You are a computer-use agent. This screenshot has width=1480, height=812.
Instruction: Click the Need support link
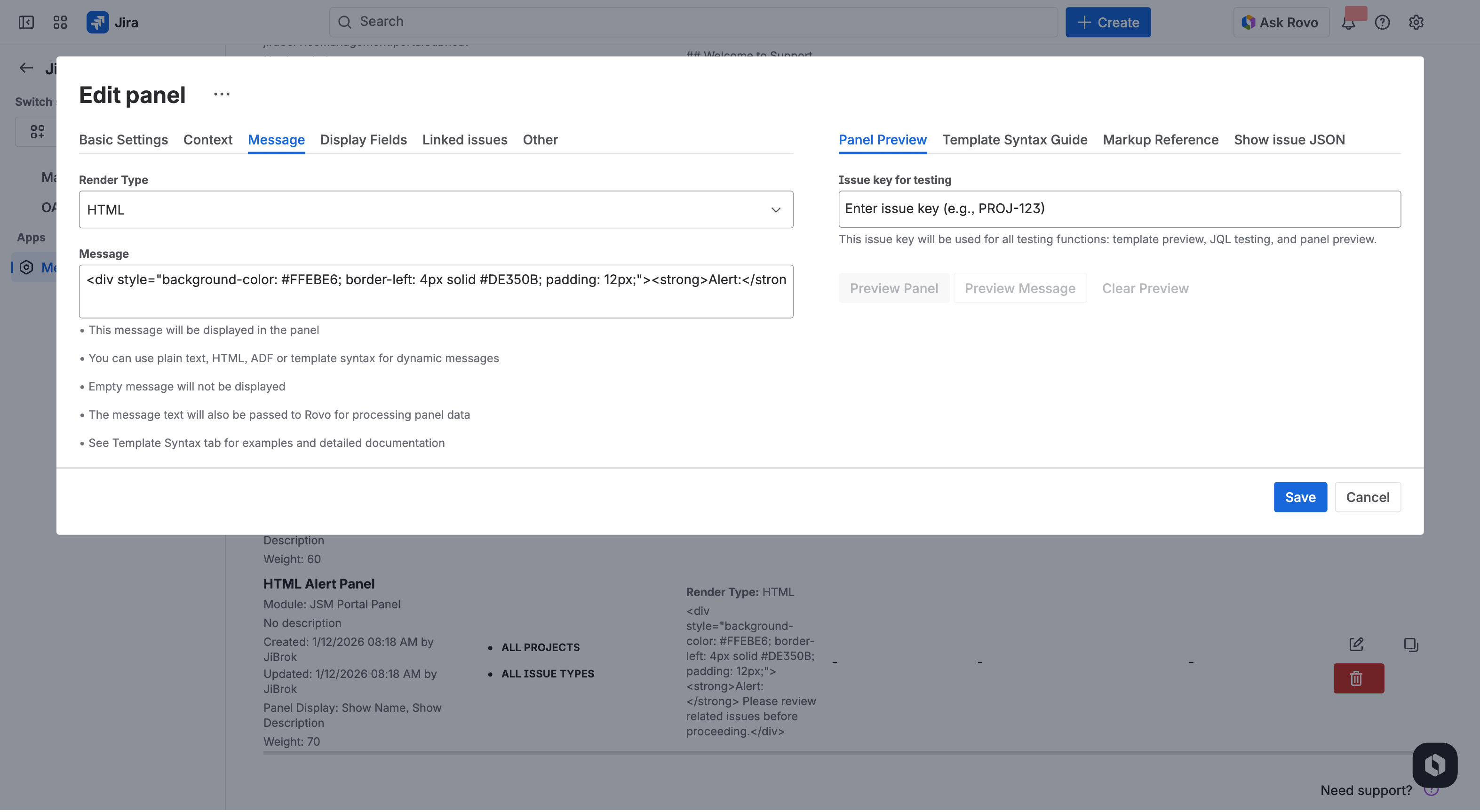click(x=1366, y=790)
